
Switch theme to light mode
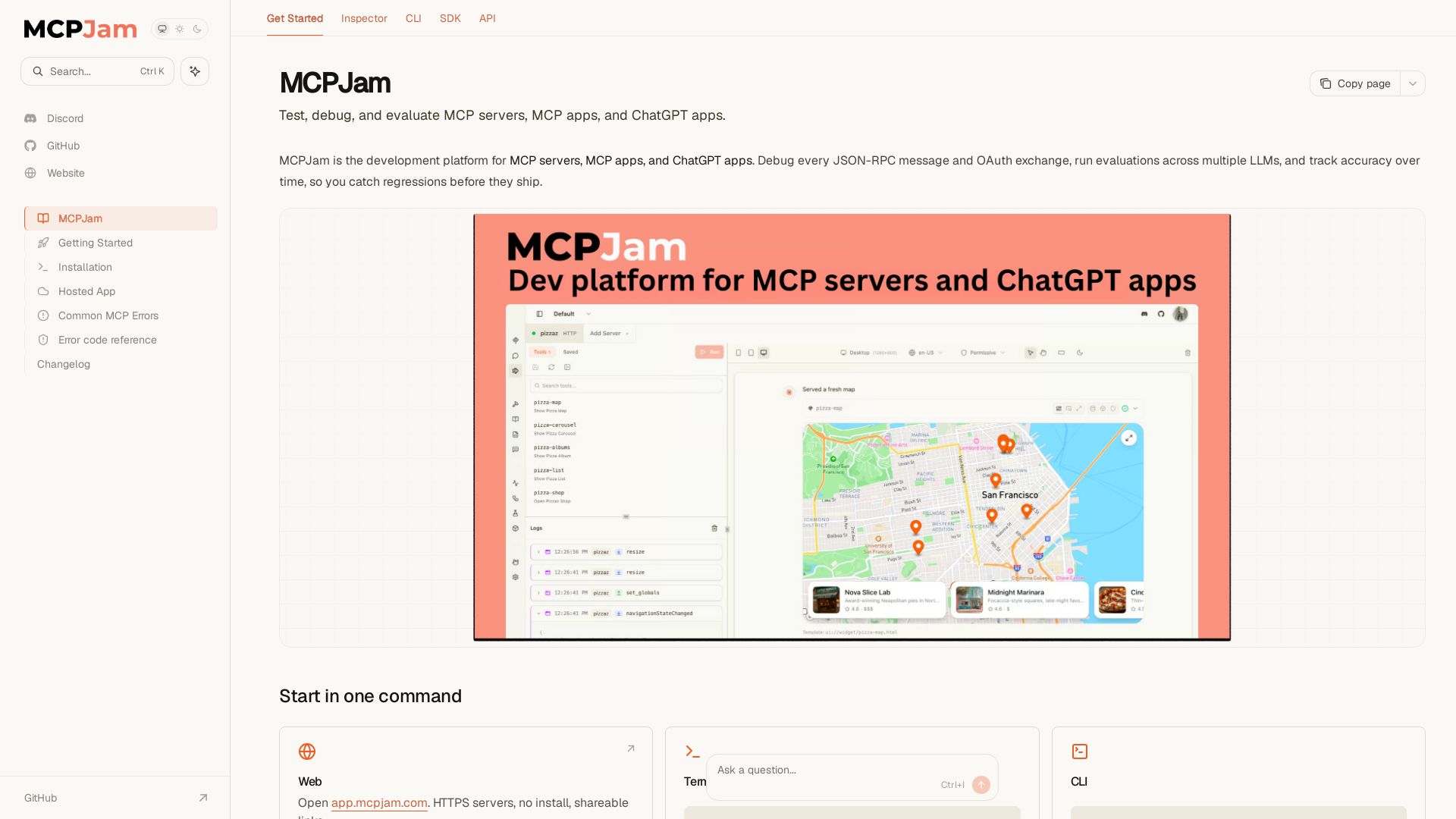point(180,29)
